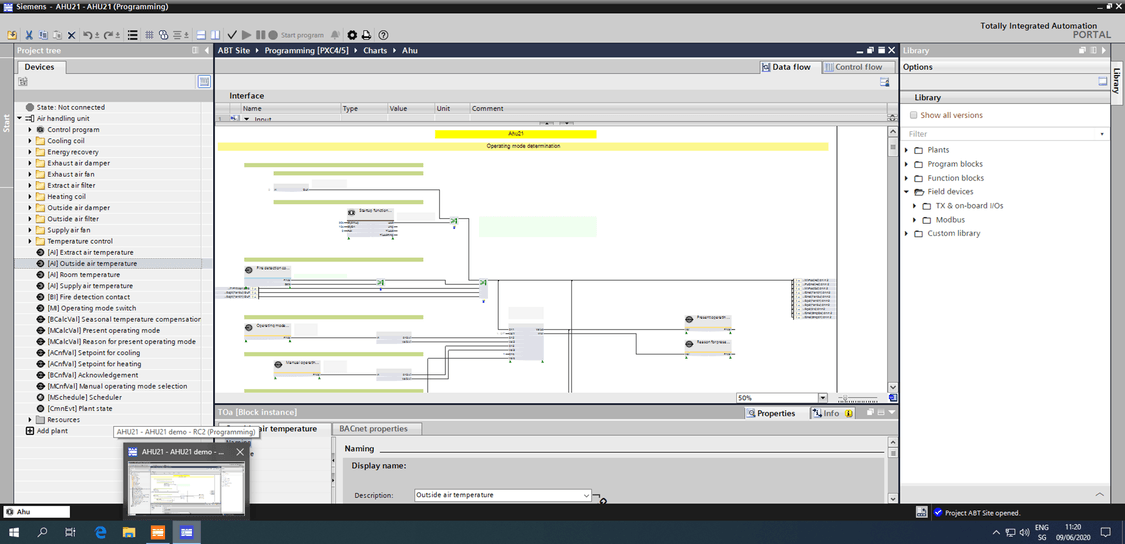Switch to the BACnet properties tab
The image size is (1125, 544).
pos(377,428)
